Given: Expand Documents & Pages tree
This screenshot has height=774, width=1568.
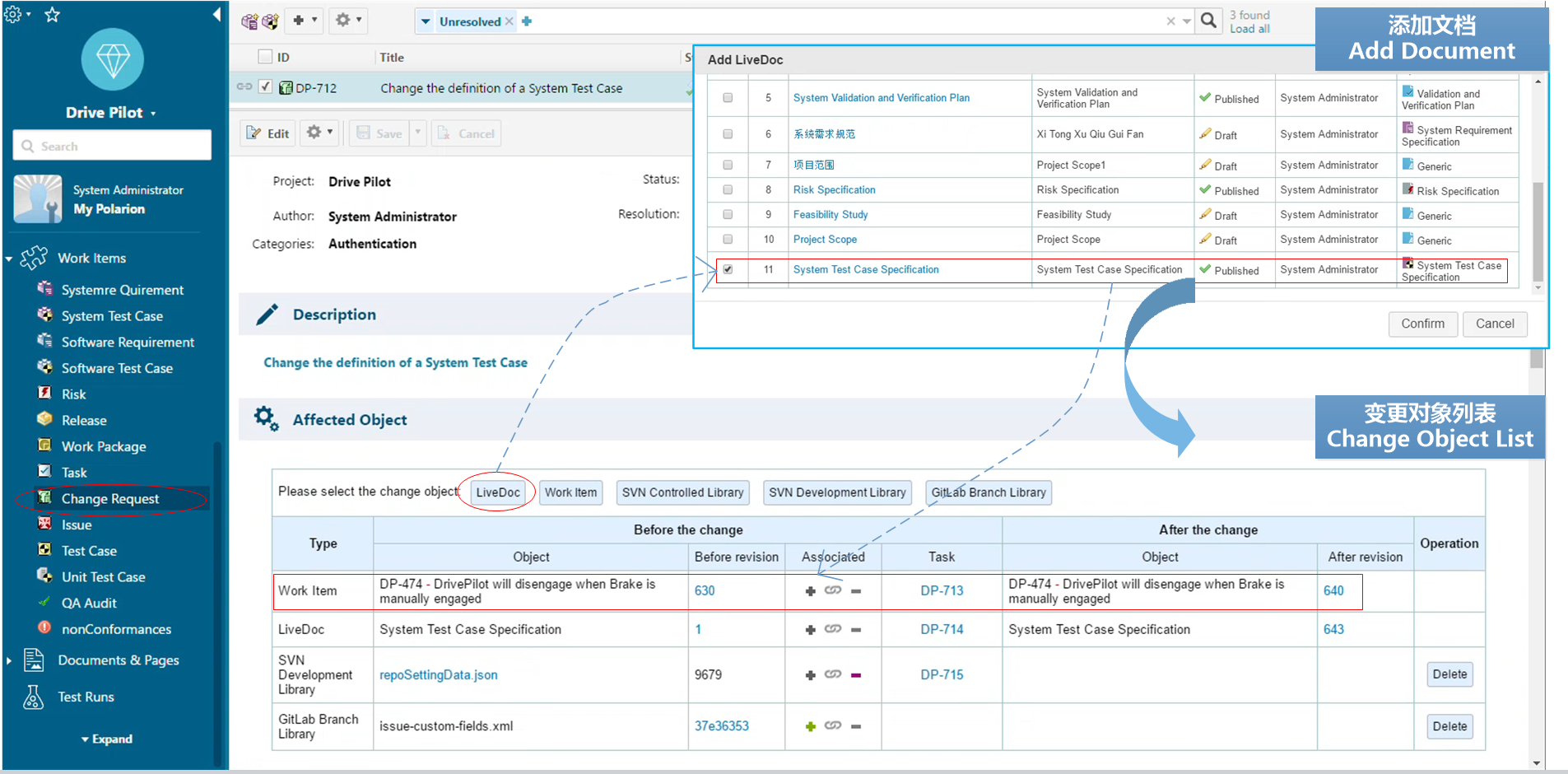Looking at the screenshot, I should (x=9, y=660).
